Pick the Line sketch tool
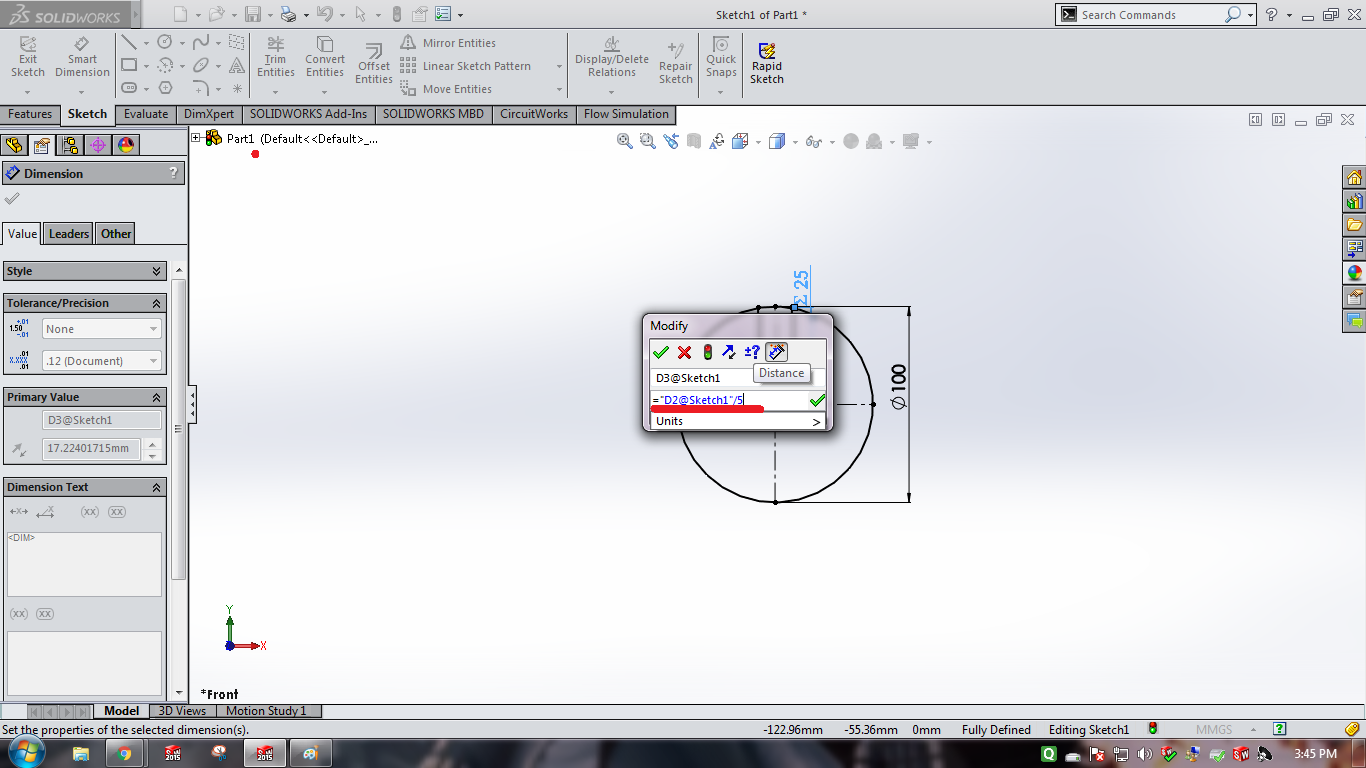This screenshot has height=768, width=1366. click(128, 43)
